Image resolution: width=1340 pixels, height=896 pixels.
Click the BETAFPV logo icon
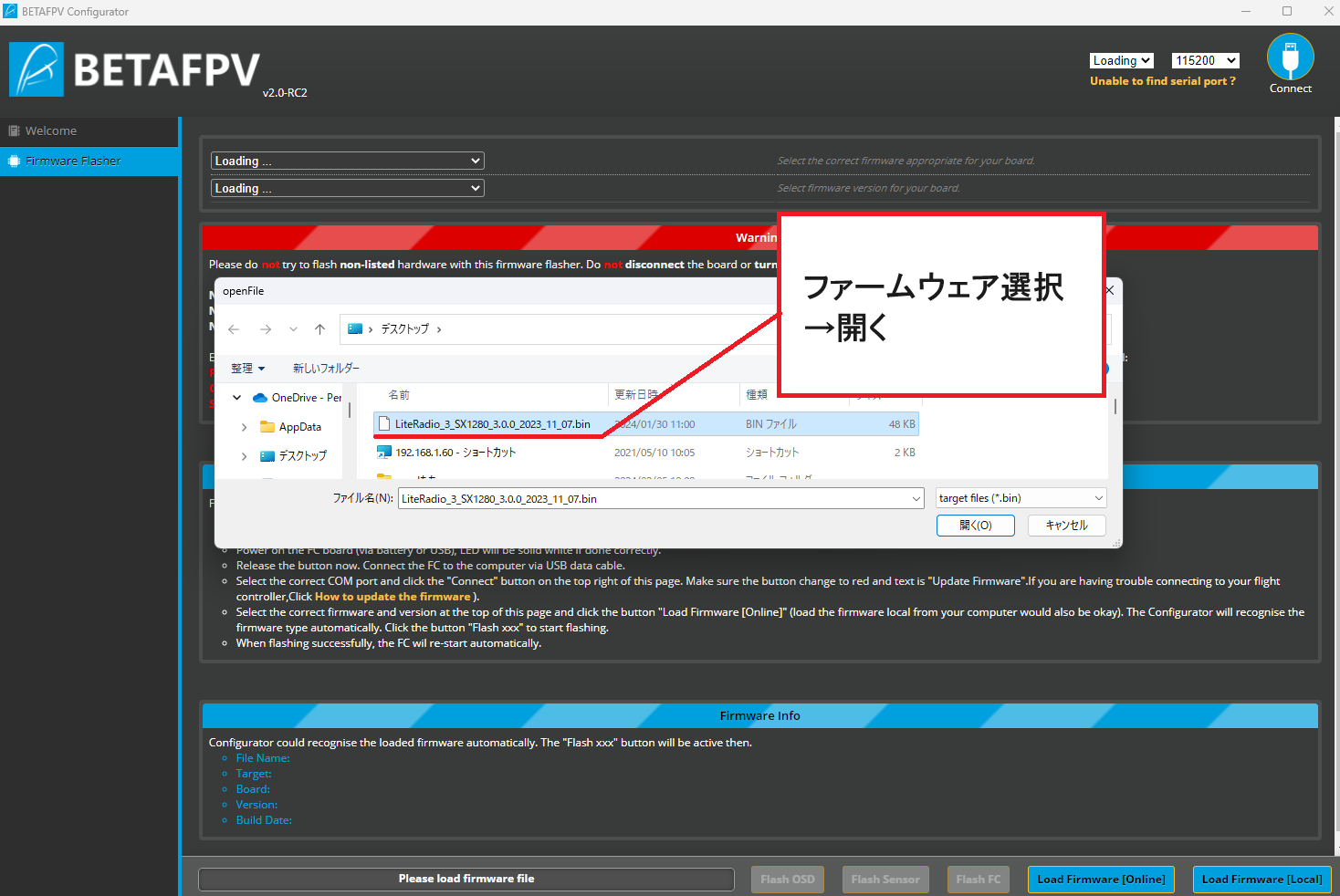[x=37, y=69]
